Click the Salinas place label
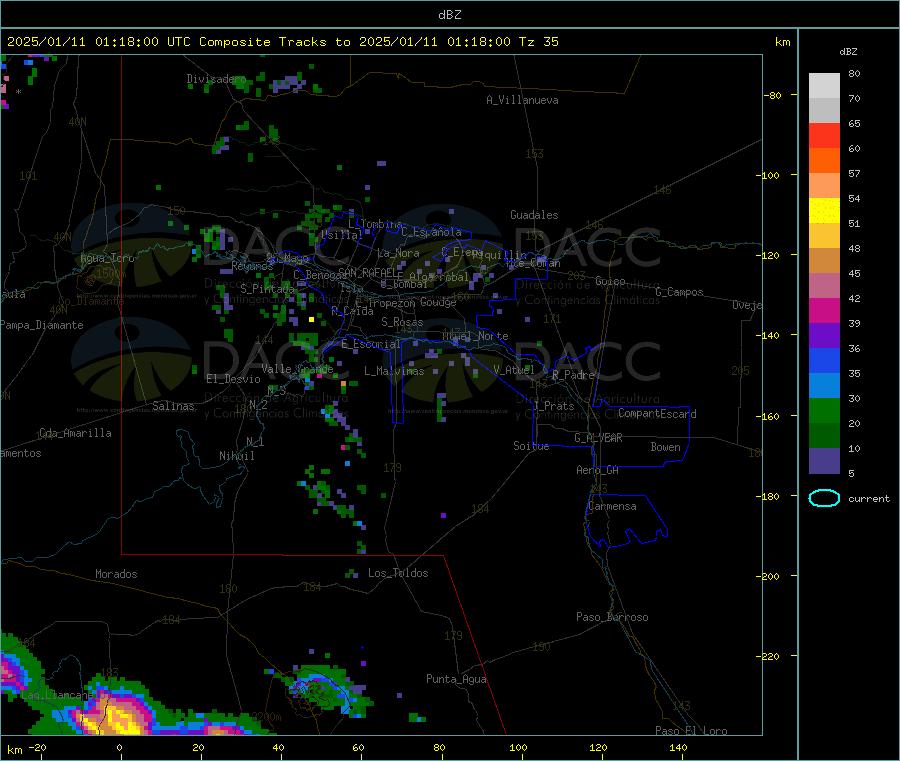Viewport: 900px width, 761px height. tap(173, 406)
